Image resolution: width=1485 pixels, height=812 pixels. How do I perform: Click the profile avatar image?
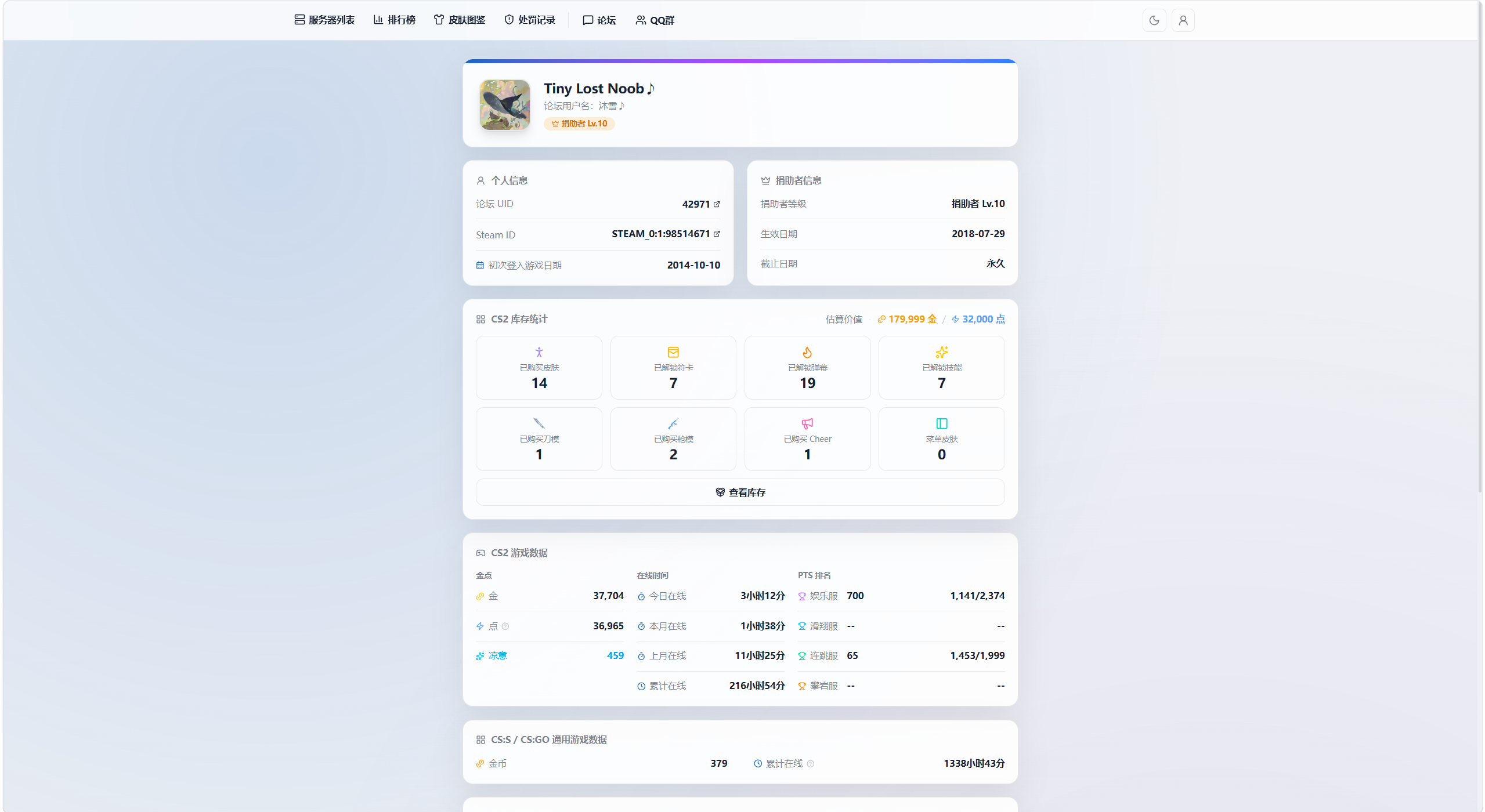click(505, 105)
